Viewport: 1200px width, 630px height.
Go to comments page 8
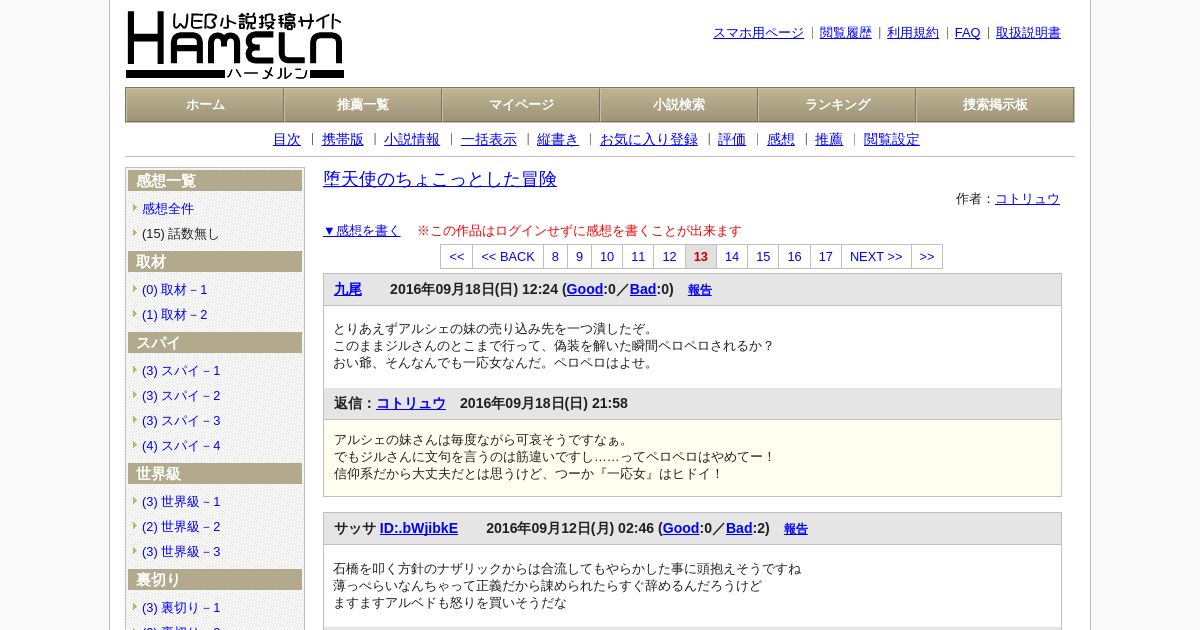tap(555, 257)
